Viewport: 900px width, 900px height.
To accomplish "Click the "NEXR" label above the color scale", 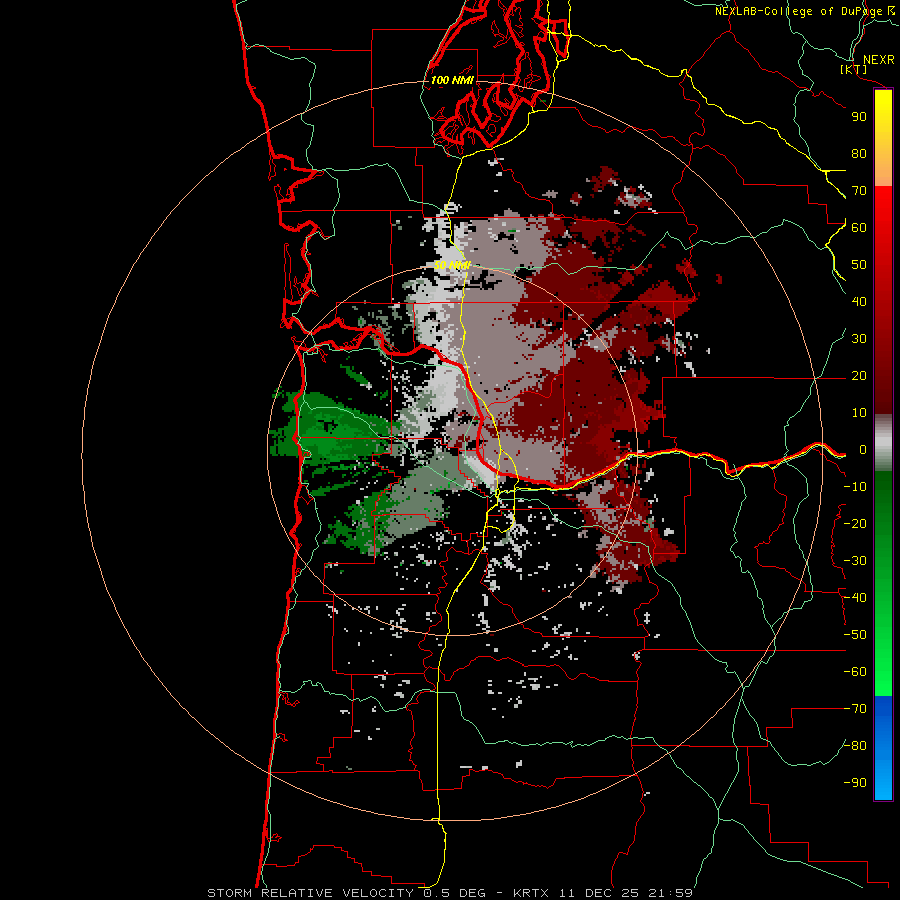I will (x=878, y=60).
